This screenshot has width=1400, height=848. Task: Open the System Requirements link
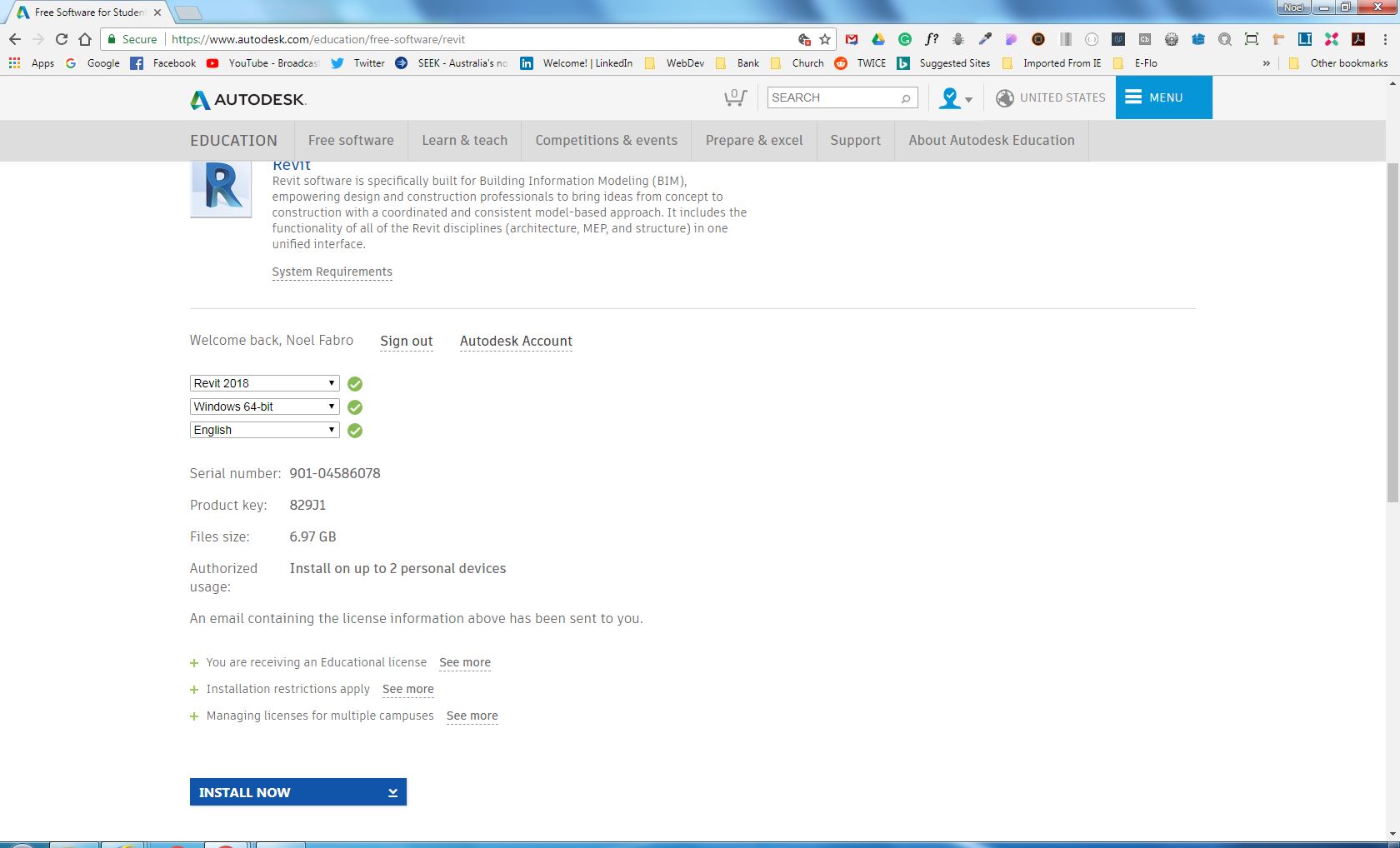click(x=332, y=272)
